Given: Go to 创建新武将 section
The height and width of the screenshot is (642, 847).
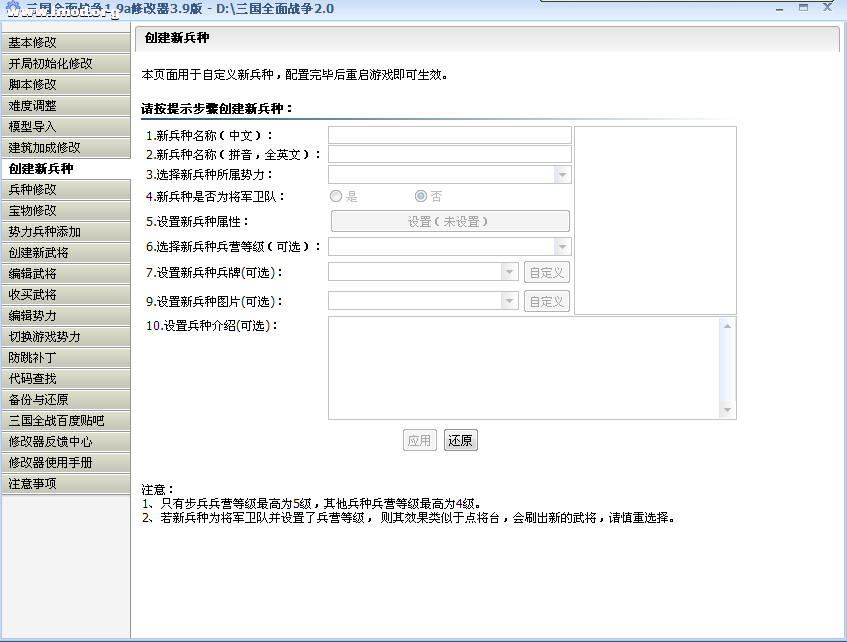Looking at the screenshot, I should point(65,252).
